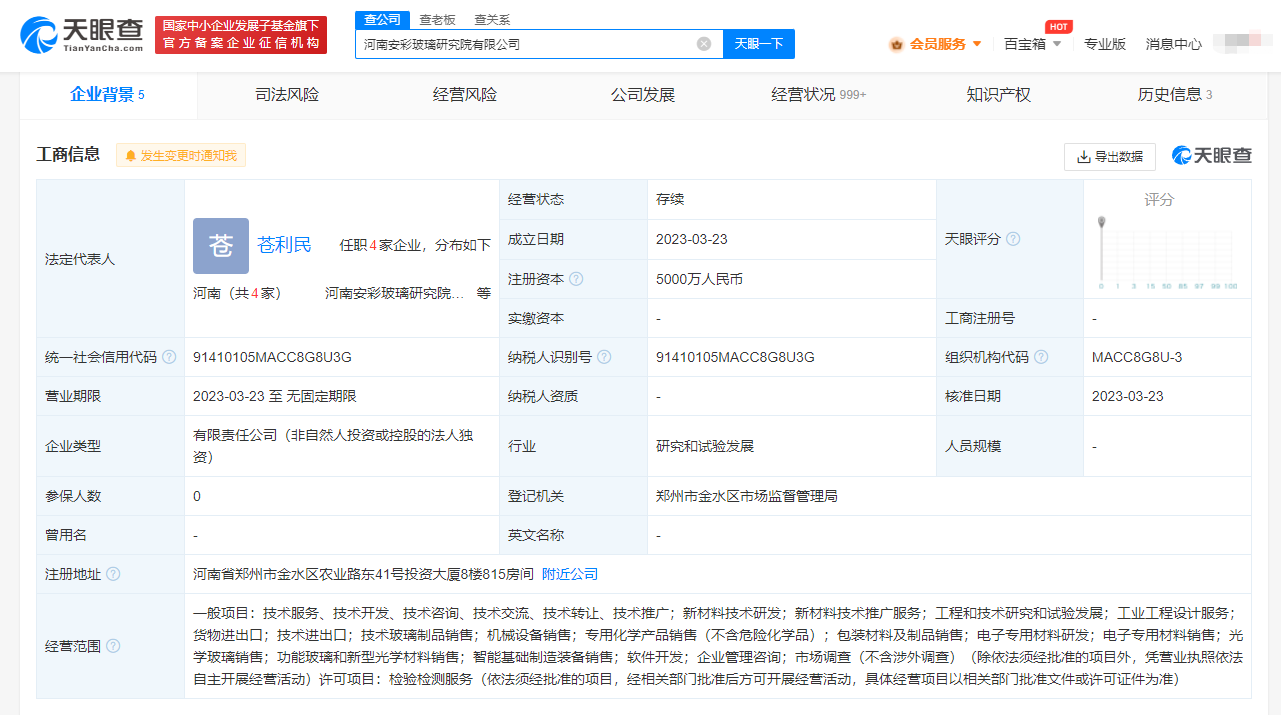Click the 导出数据 button

[1110, 157]
